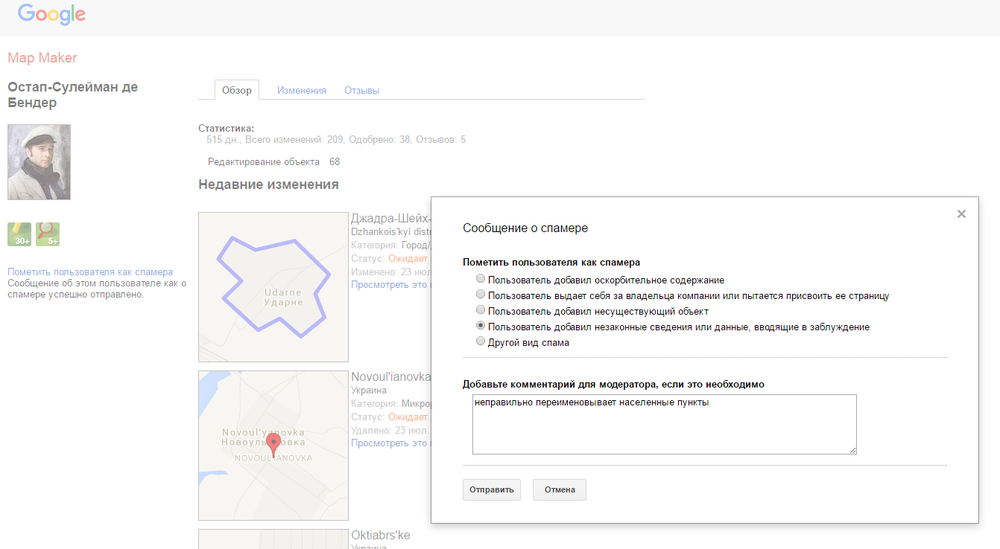Screen dimensions: 1000x549
Task: Click the user profile photo
Action: (39, 162)
